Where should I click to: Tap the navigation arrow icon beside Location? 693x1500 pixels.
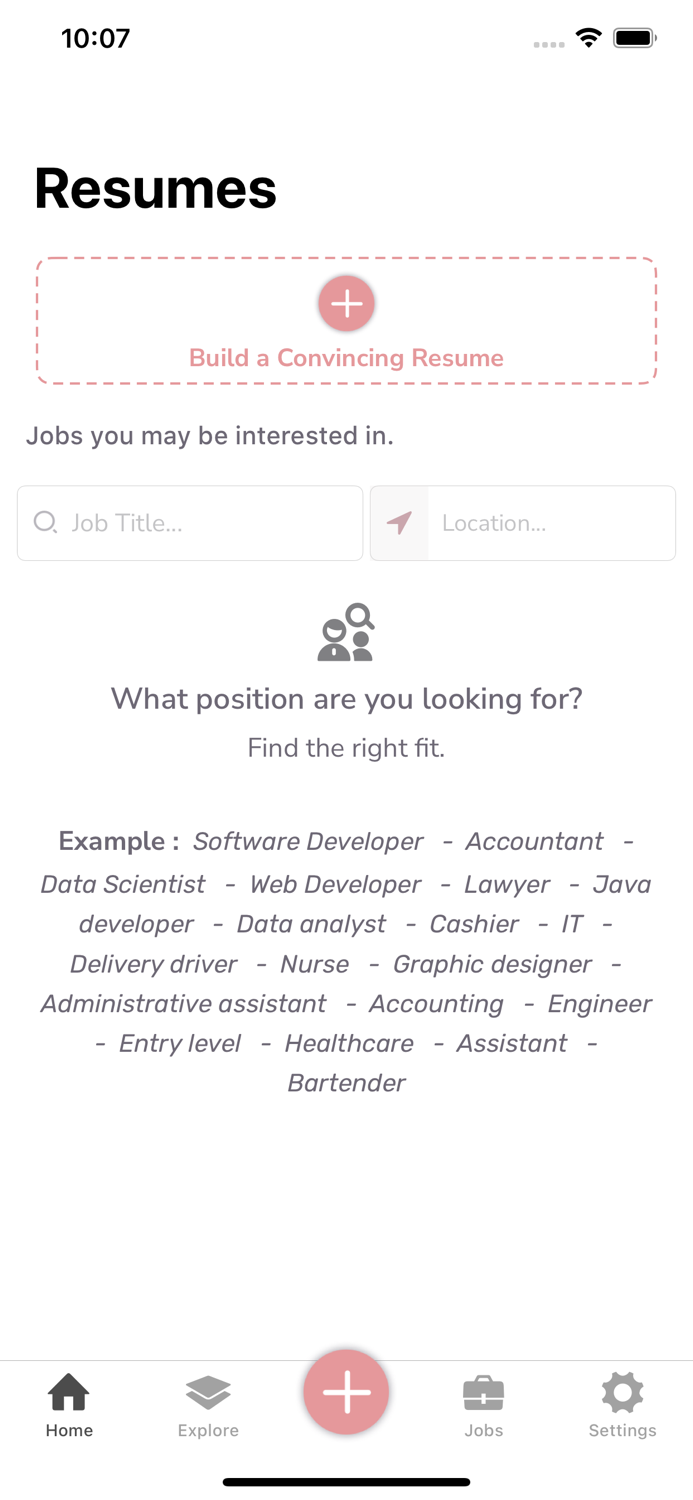[x=399, y=523]
